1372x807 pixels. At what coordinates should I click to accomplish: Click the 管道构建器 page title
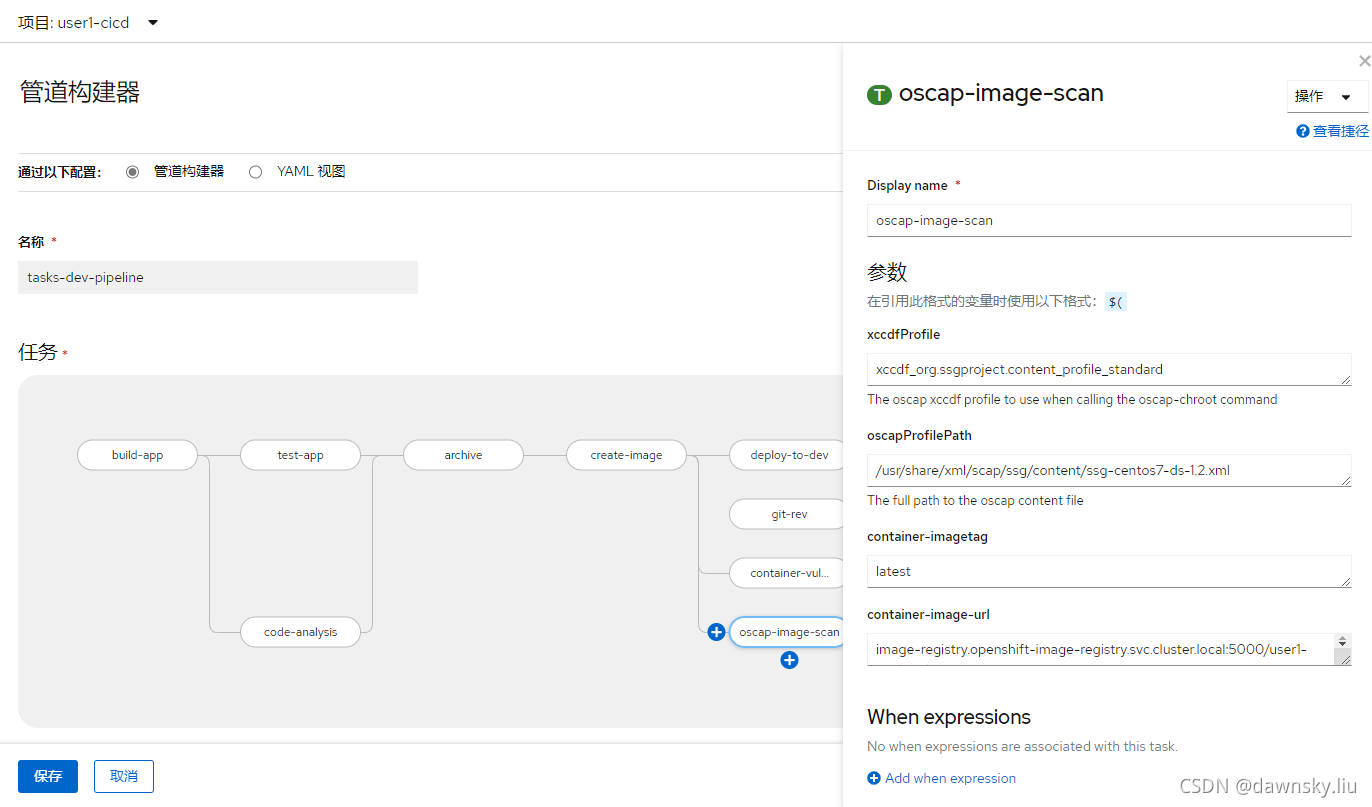coord(80,93)
